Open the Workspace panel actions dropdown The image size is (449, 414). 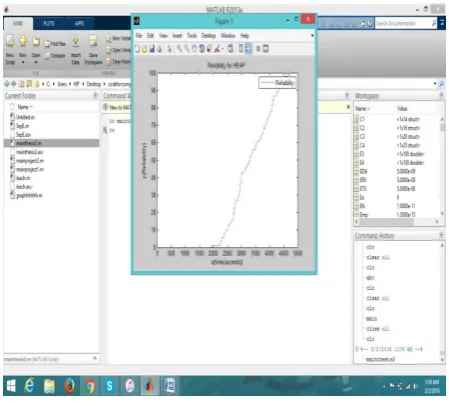coord(441,96)
